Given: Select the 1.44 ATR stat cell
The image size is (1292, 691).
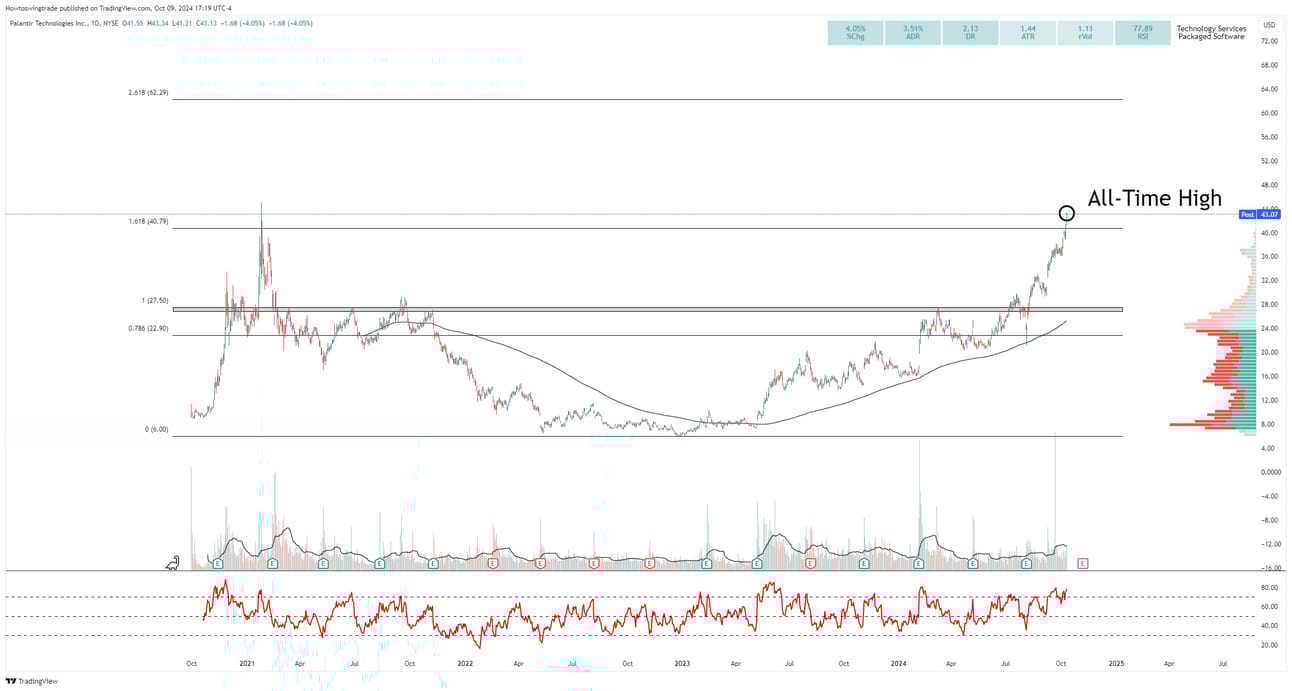Looking at the screenshot, I should (x=1027, y=33).
